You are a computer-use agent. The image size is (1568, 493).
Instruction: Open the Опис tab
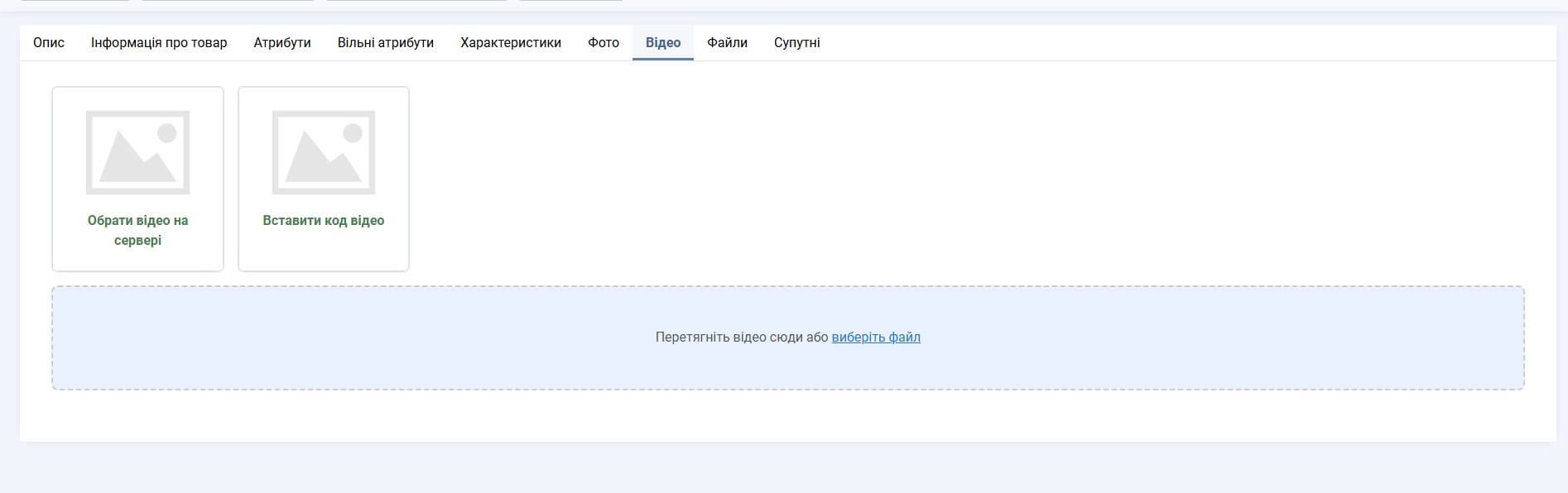49,43
